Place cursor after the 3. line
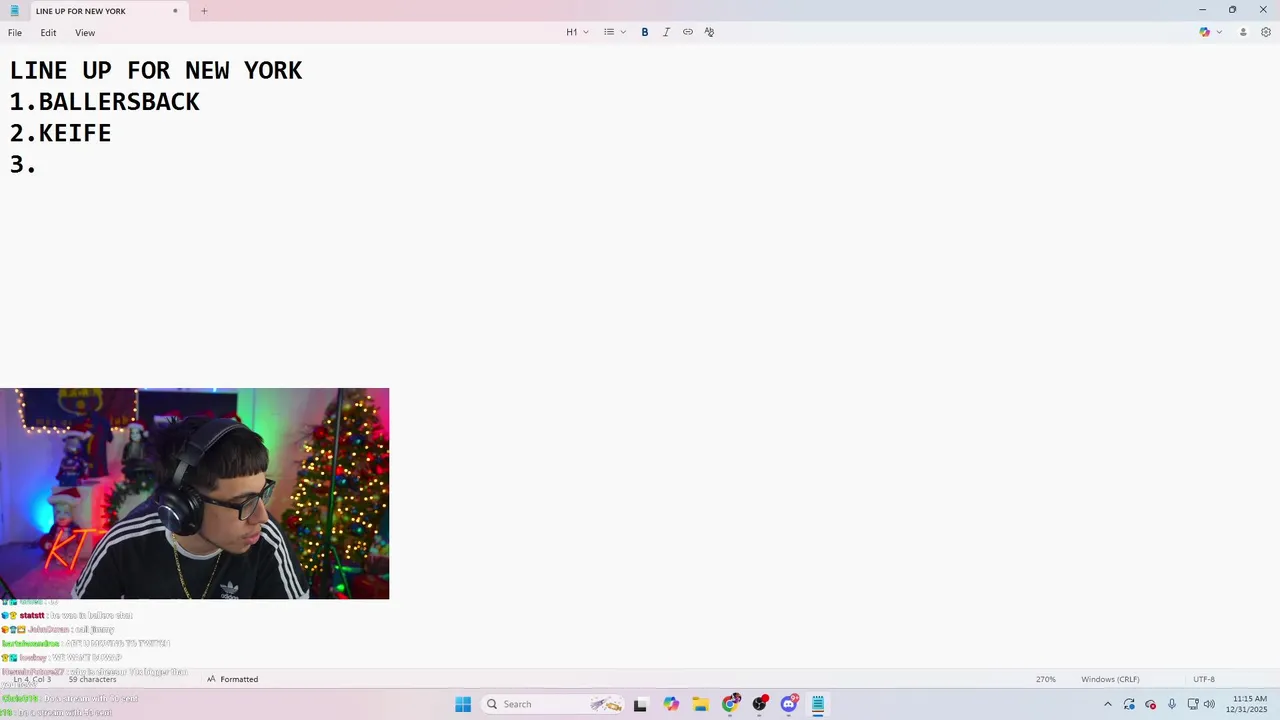The height and width of the screenshot is (720, 1280). (38, 165)
